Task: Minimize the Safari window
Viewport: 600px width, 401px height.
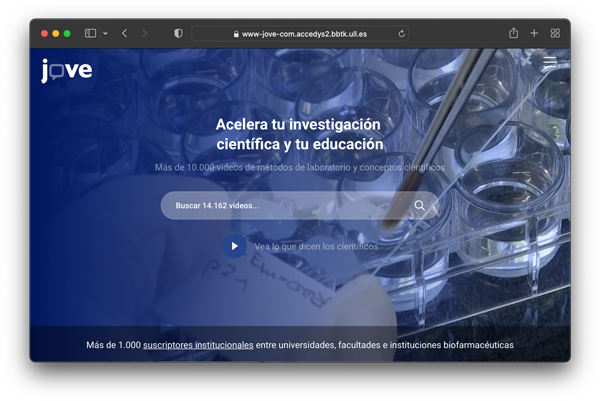Action: [x=55, y=33]
